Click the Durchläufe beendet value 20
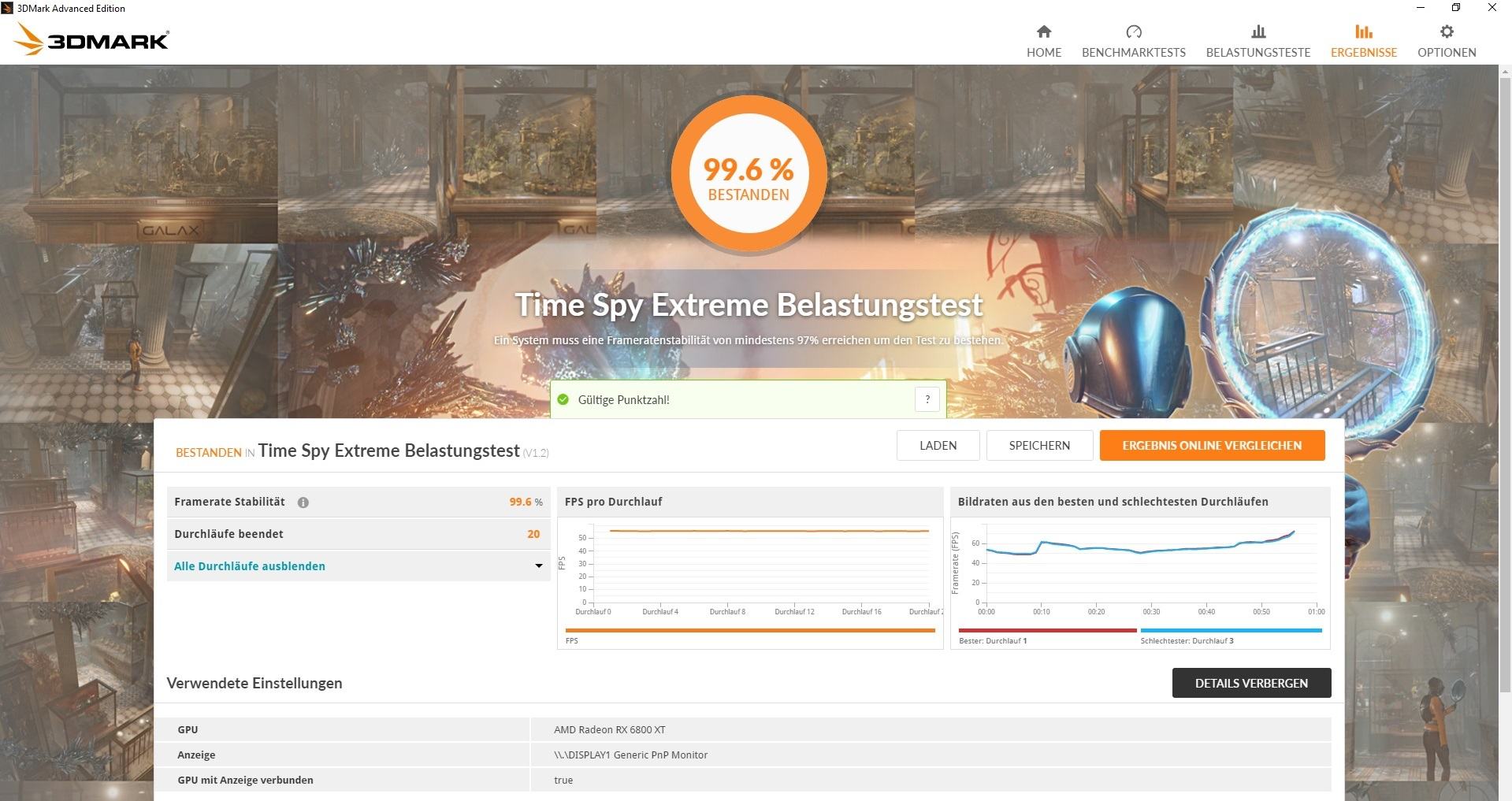This screenshot has width=1512, height=801. click(533, 533)
